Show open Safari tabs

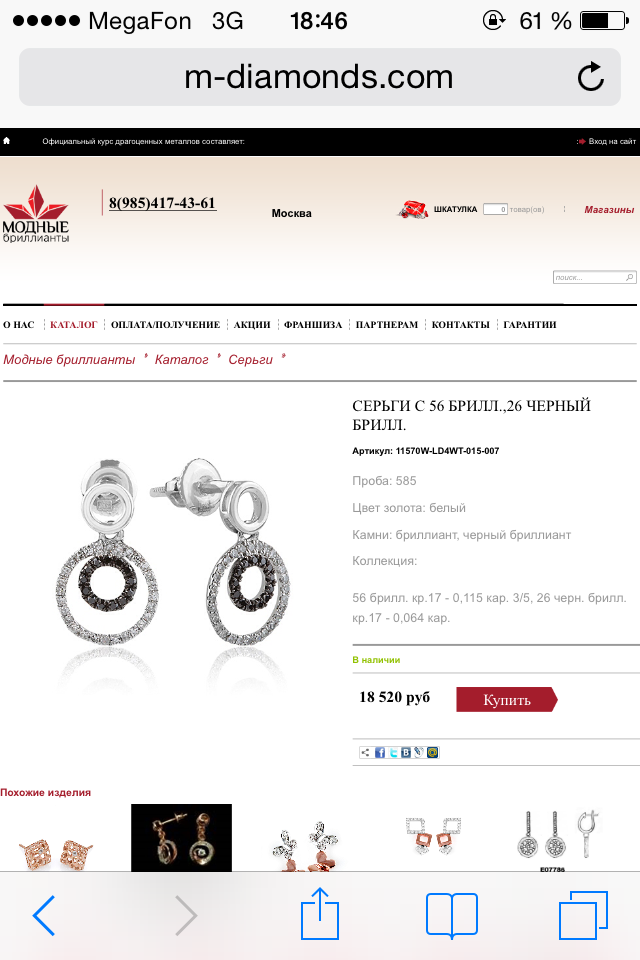click(x=583, y=915)
